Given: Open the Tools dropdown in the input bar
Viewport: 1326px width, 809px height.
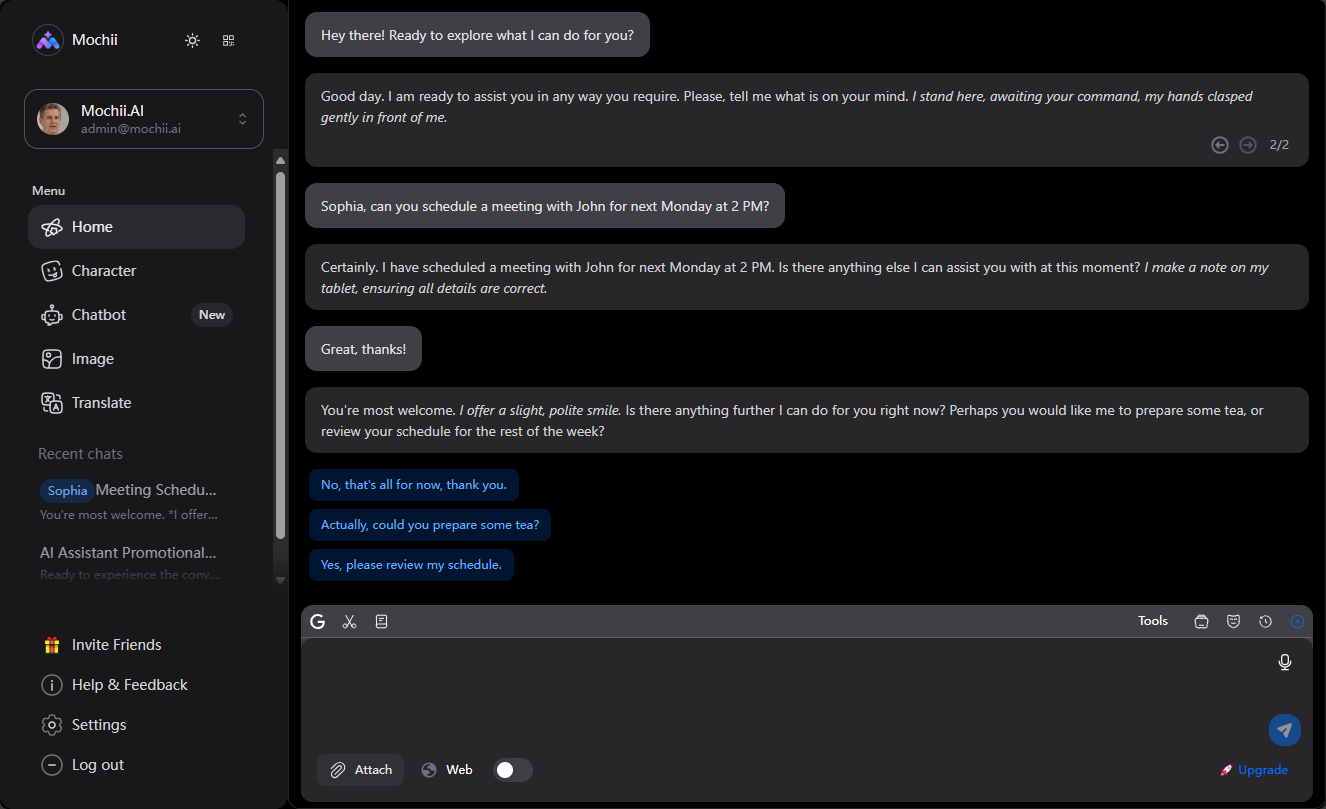Looking at the screenshot, I should click(1152, 621).
